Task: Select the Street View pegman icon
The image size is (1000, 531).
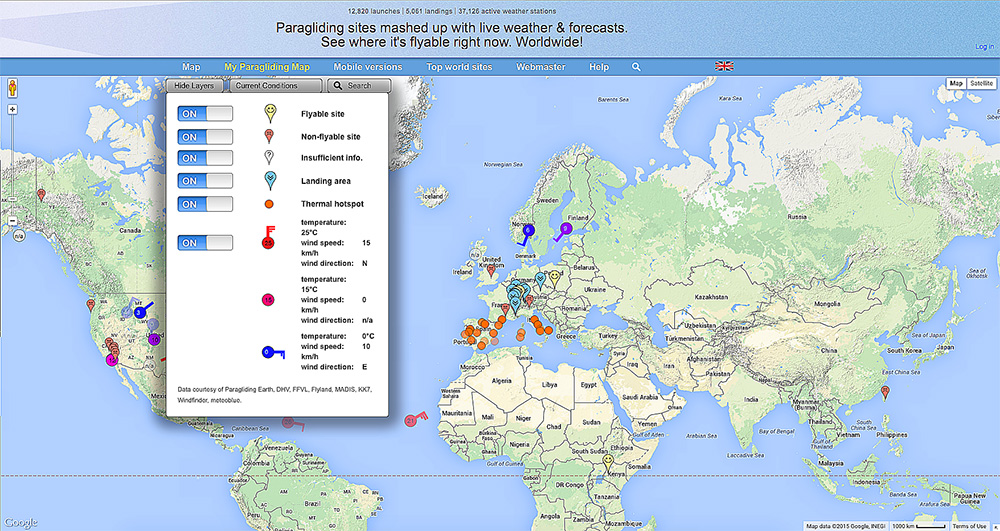Action: tap(12, 89)
